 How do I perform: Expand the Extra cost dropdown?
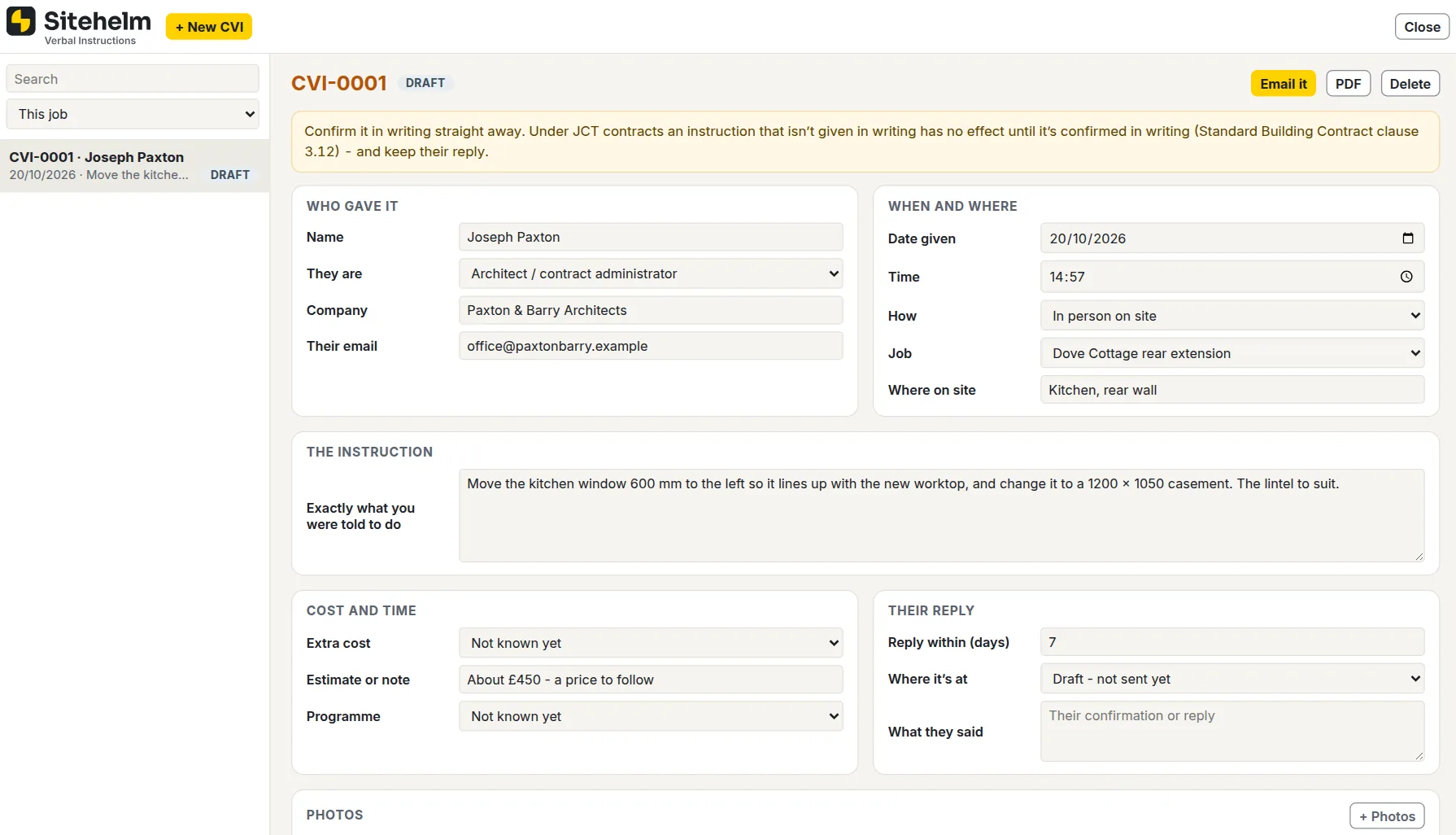[651, 643]
